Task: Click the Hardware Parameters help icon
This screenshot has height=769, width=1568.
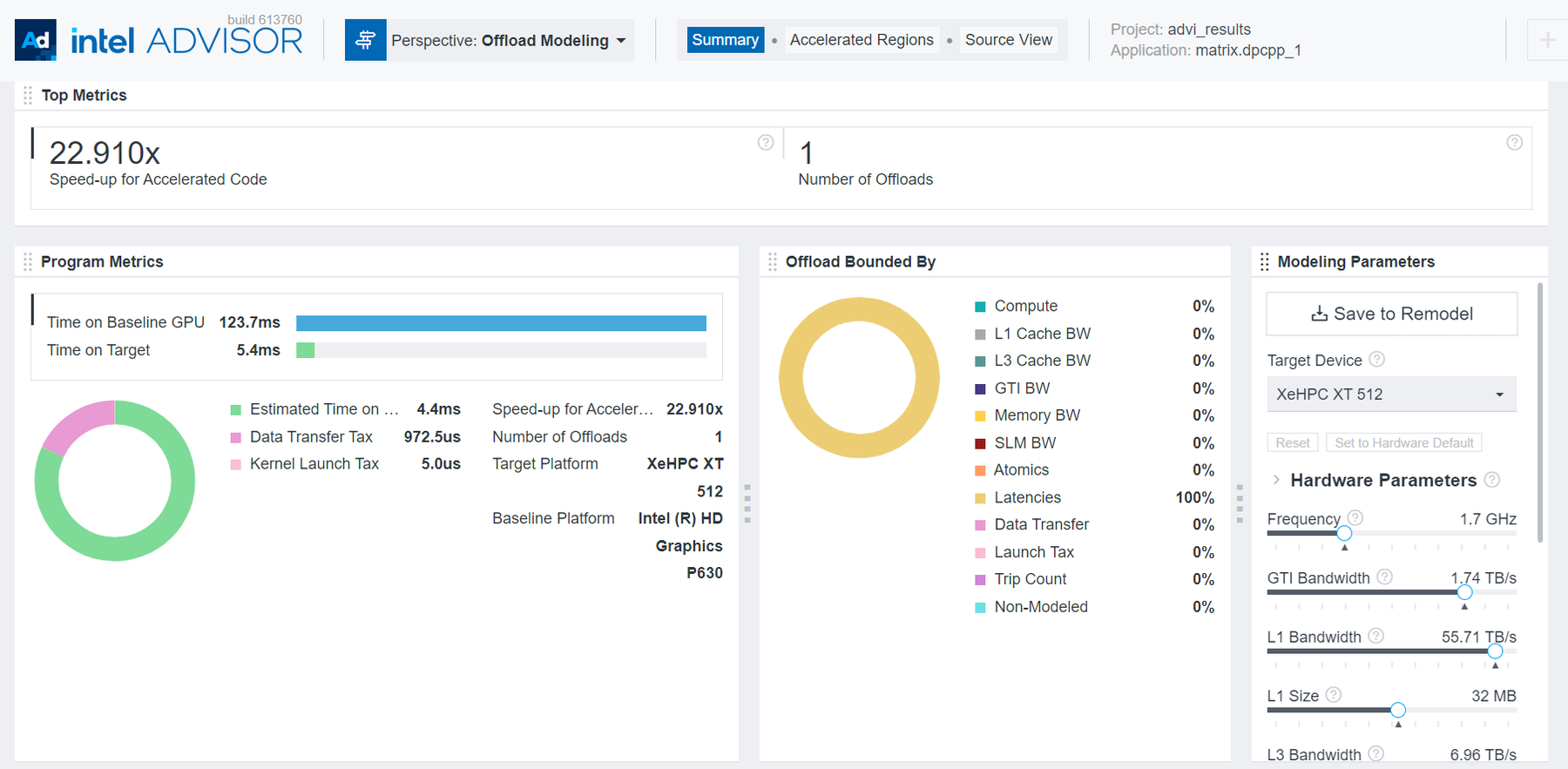Action: 1492,480
